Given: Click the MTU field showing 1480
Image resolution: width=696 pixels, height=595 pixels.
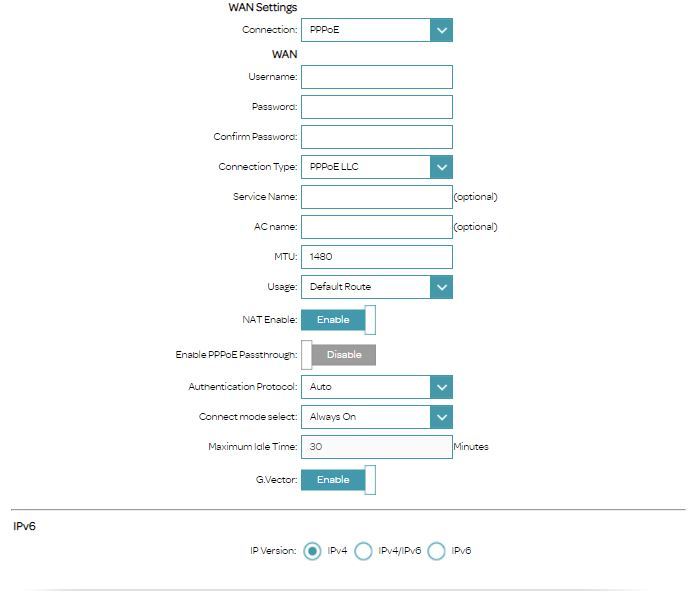Looking at the screenshot, I should click(376, 257).
